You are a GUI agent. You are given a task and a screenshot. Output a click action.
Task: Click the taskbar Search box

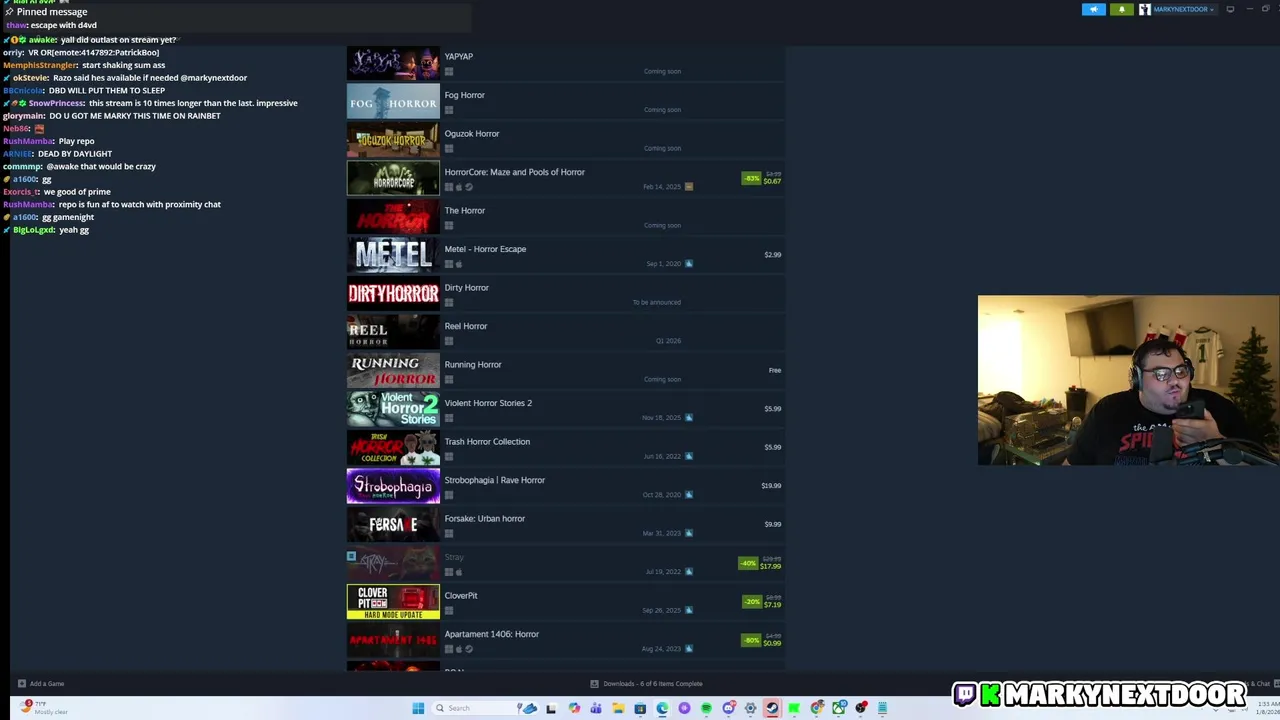486,708
